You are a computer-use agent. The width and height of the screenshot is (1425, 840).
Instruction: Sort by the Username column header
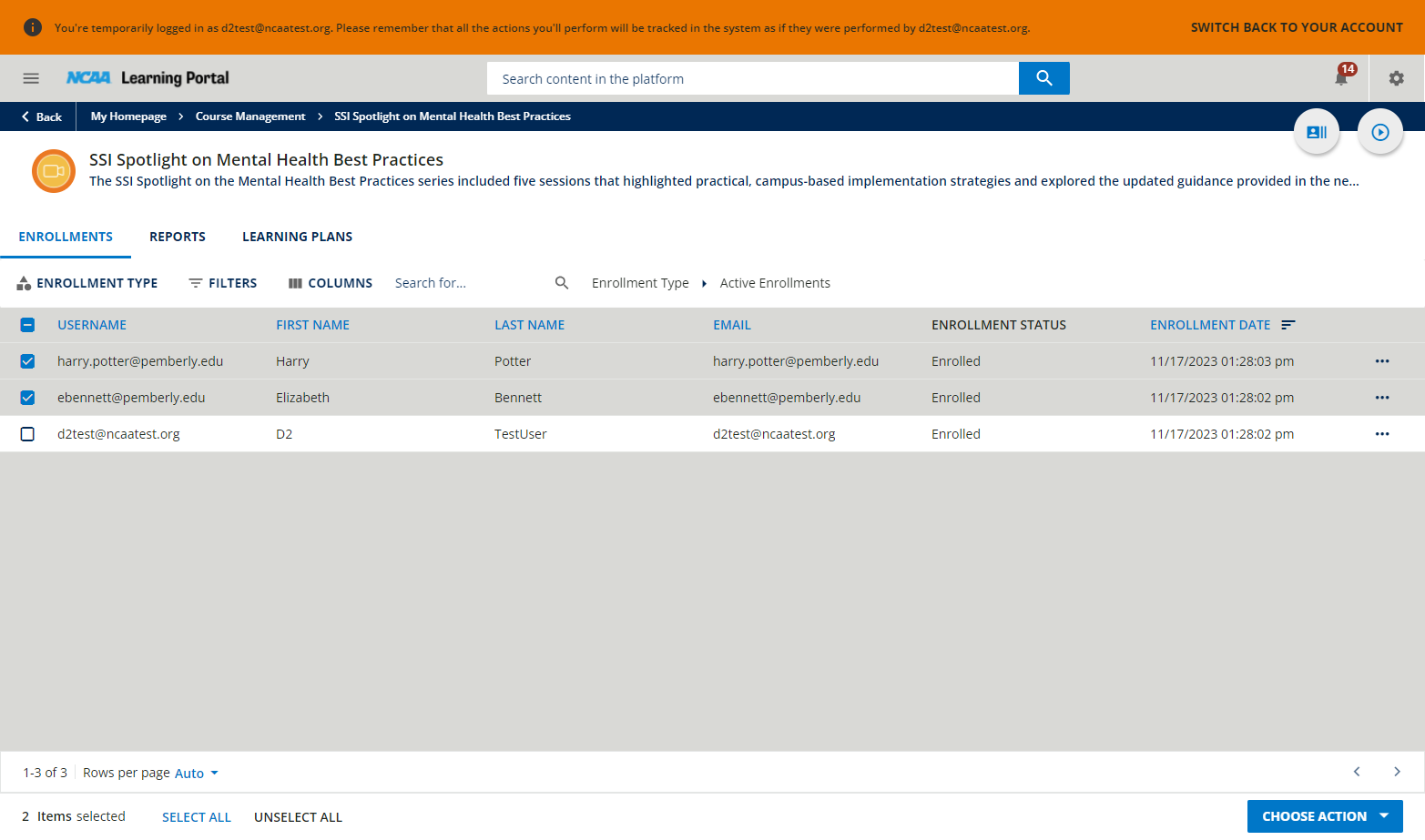point(92,325)
